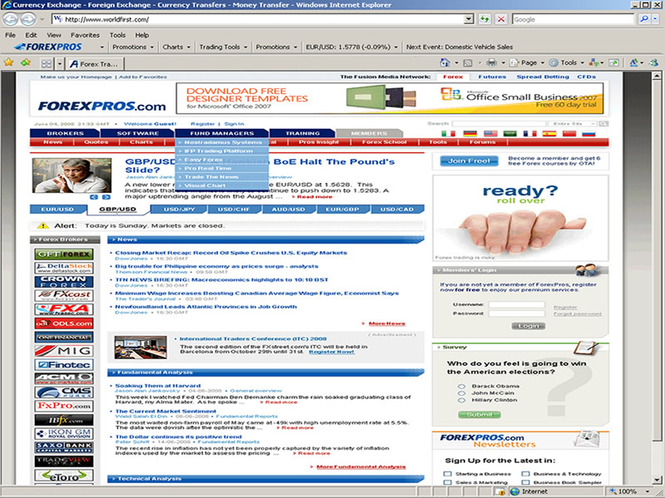Click the Chinese flag language icon
The width and height of the screenshot is (665, 498).
[569, 134]
